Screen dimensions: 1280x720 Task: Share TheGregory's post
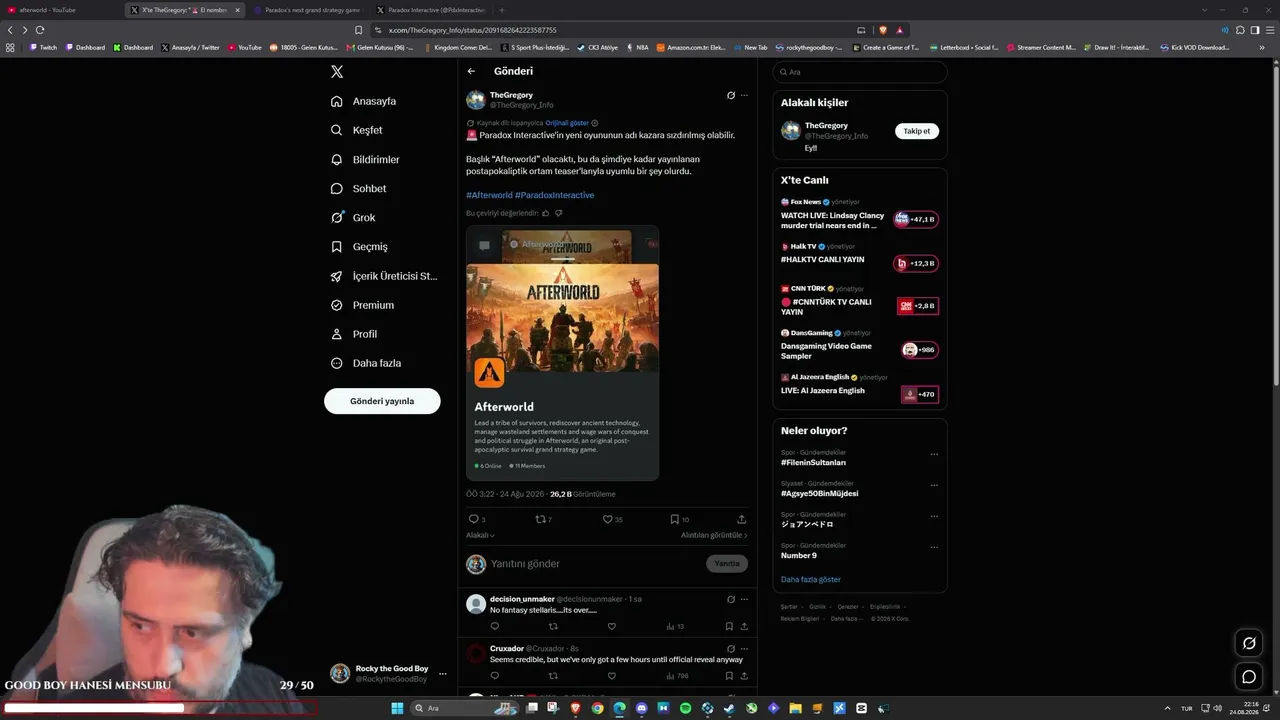pos(741,520)
